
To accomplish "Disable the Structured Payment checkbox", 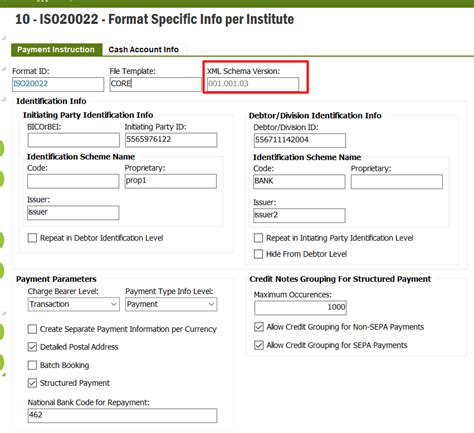I will point(32,383).
